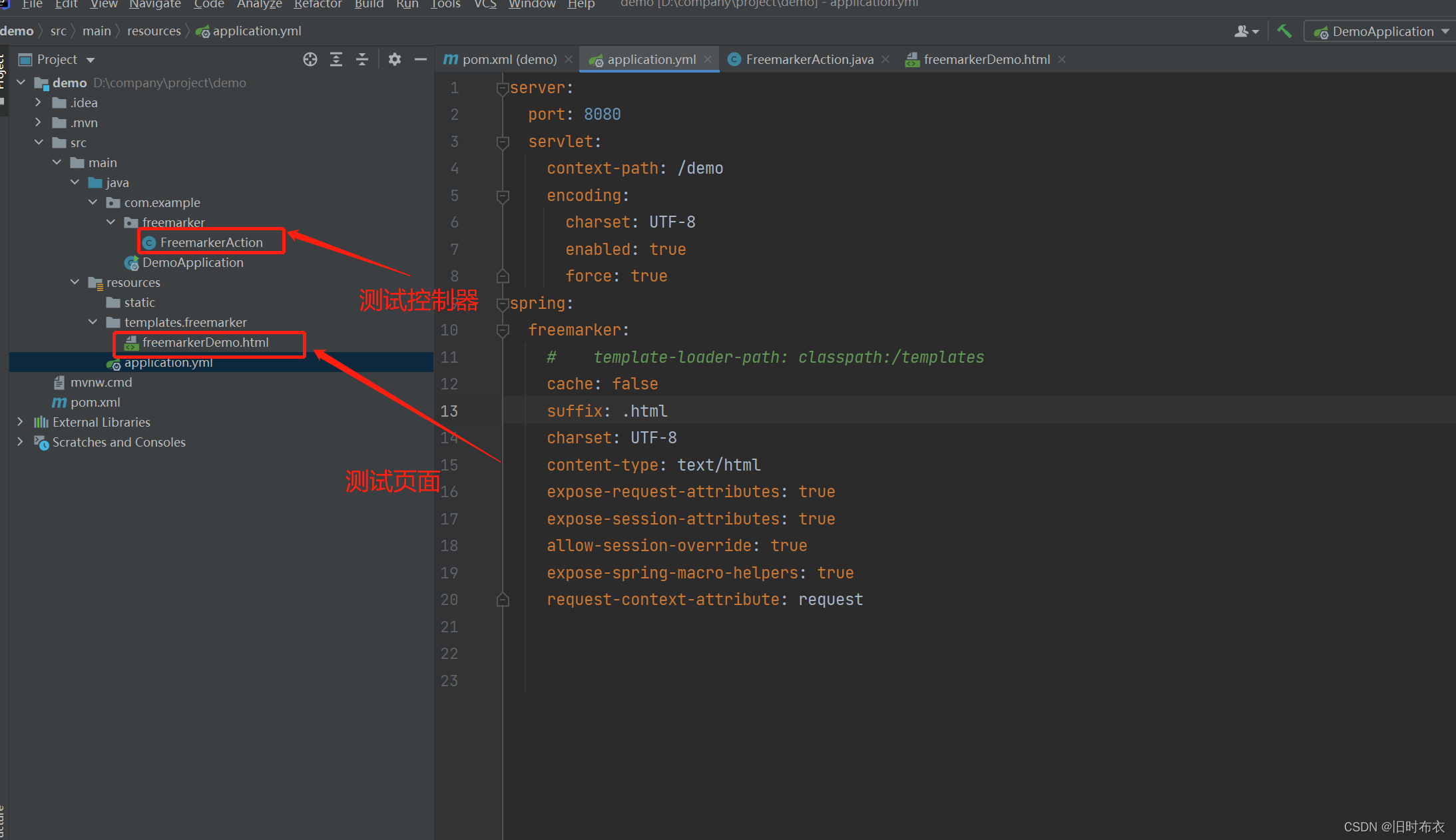Click the Collapse All icon in Project panel

[362, 59]
